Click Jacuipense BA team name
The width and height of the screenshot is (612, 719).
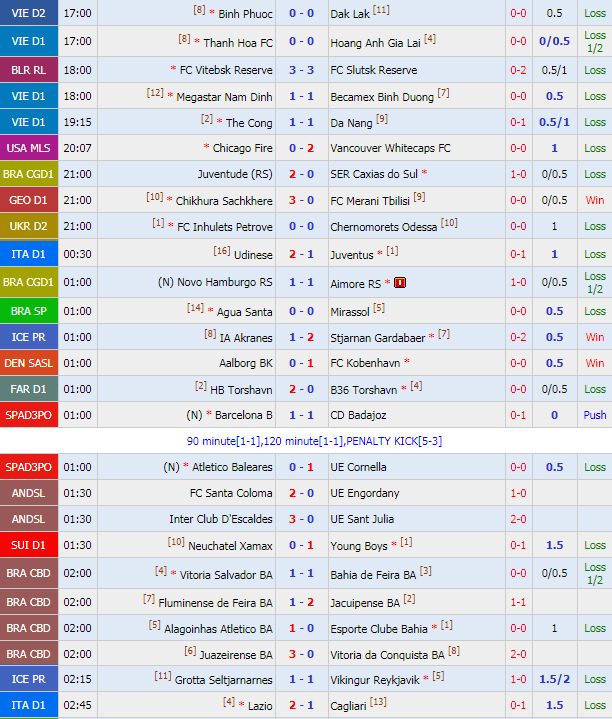[x=365, y=603]
